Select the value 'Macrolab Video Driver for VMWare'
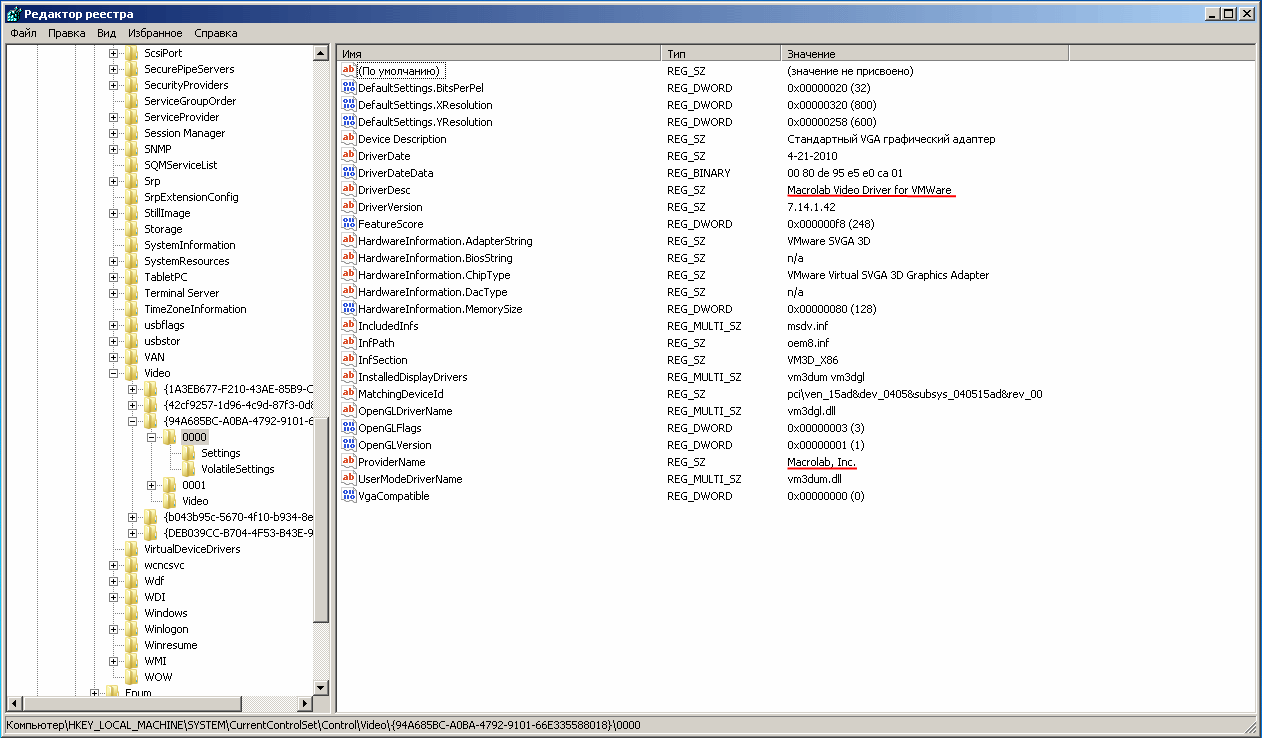1262x738 pixels. click(x=870, y=190)
